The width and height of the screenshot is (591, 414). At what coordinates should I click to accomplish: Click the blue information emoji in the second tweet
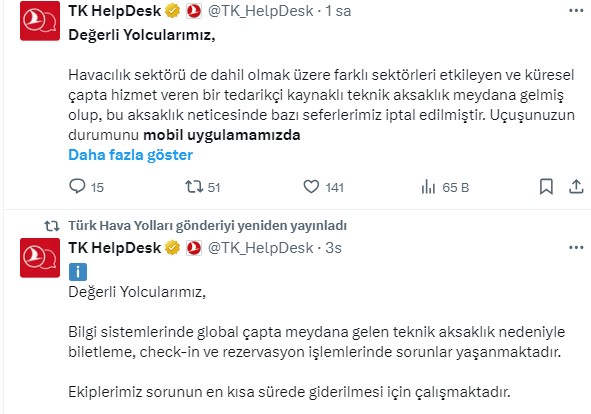tap(78, 272)
